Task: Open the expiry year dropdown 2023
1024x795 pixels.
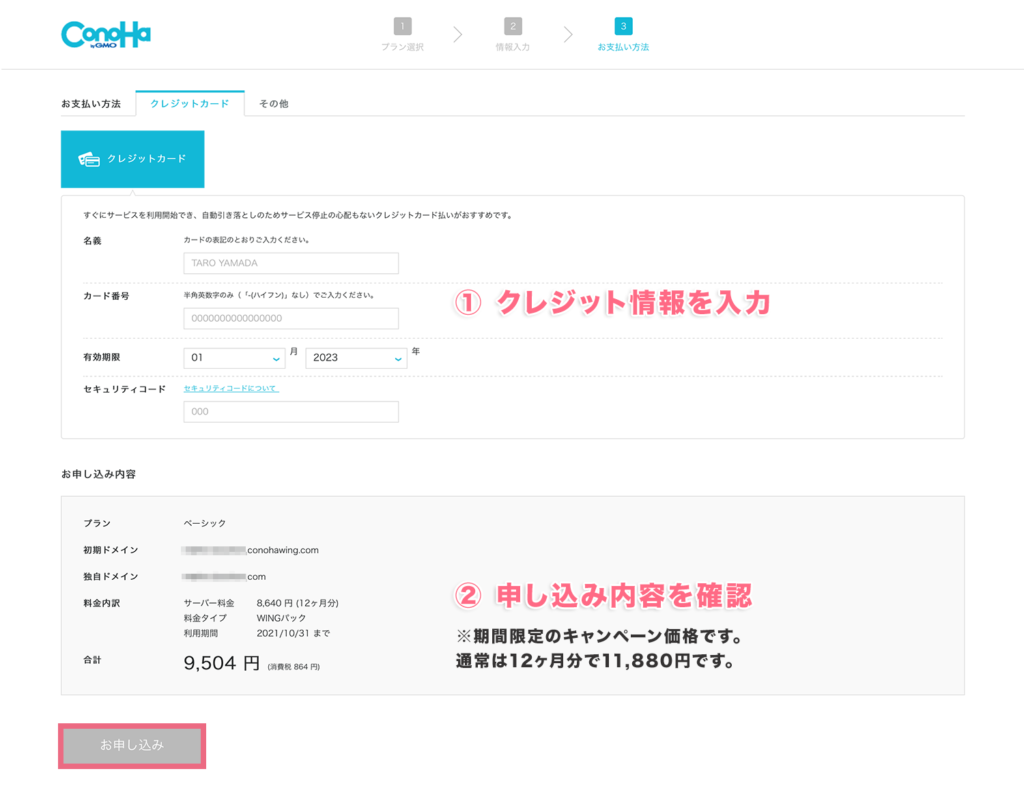Action: click(x=356, y=357)
